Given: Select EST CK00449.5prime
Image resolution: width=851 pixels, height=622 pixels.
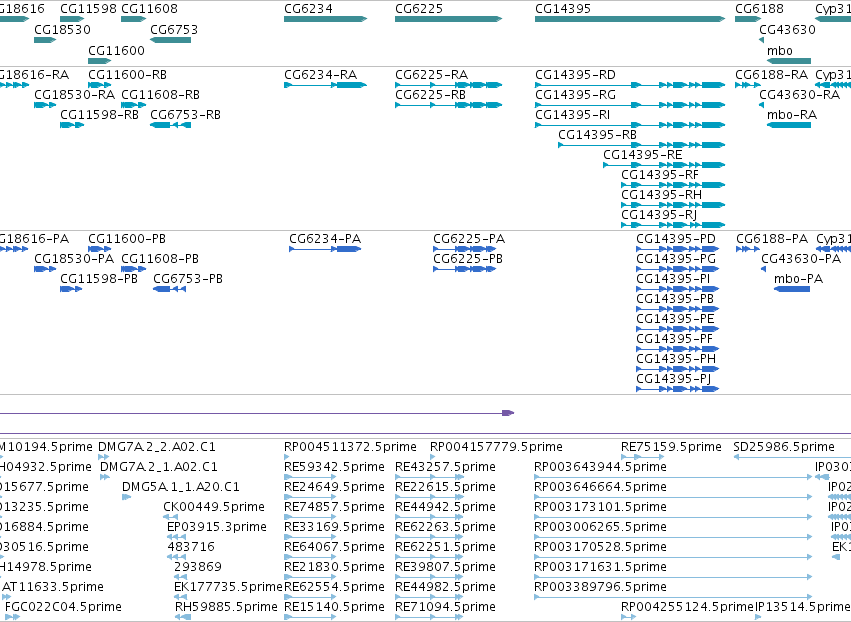Looking at the screenshot, I should point(214,506).
